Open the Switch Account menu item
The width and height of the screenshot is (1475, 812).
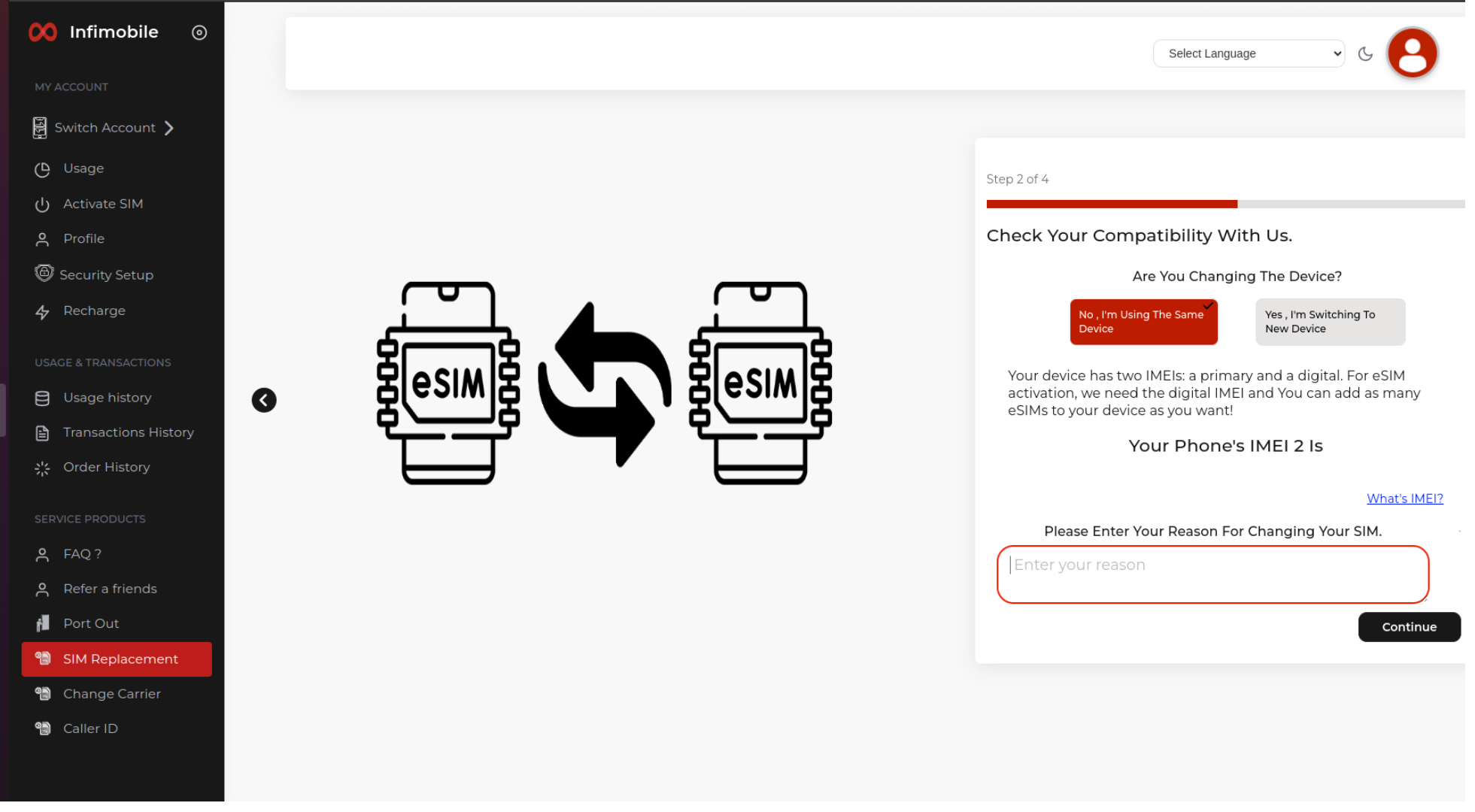click(105, 129)
